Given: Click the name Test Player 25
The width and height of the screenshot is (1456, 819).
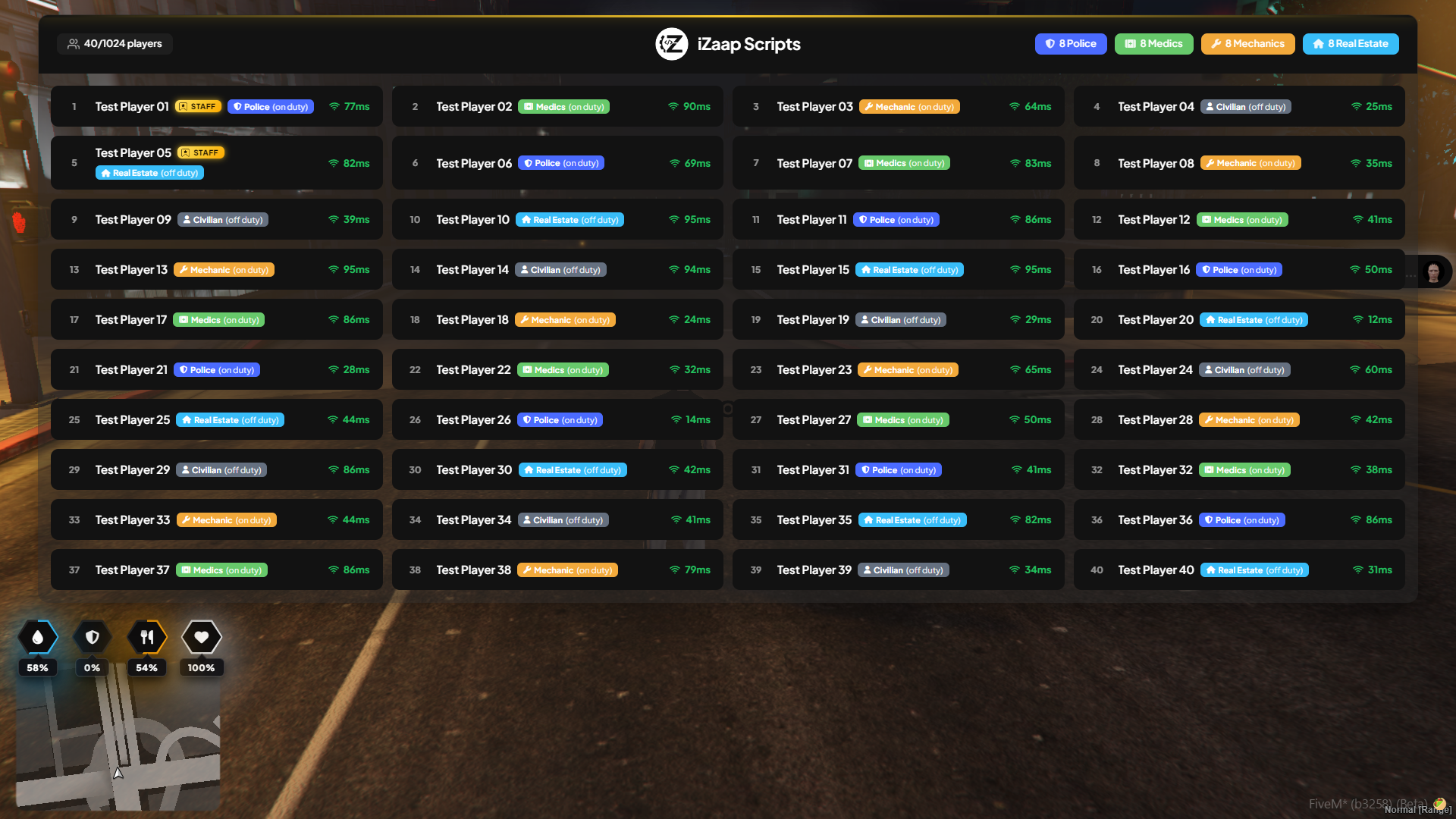Looking at the screenshot, I should coord(133,419).
